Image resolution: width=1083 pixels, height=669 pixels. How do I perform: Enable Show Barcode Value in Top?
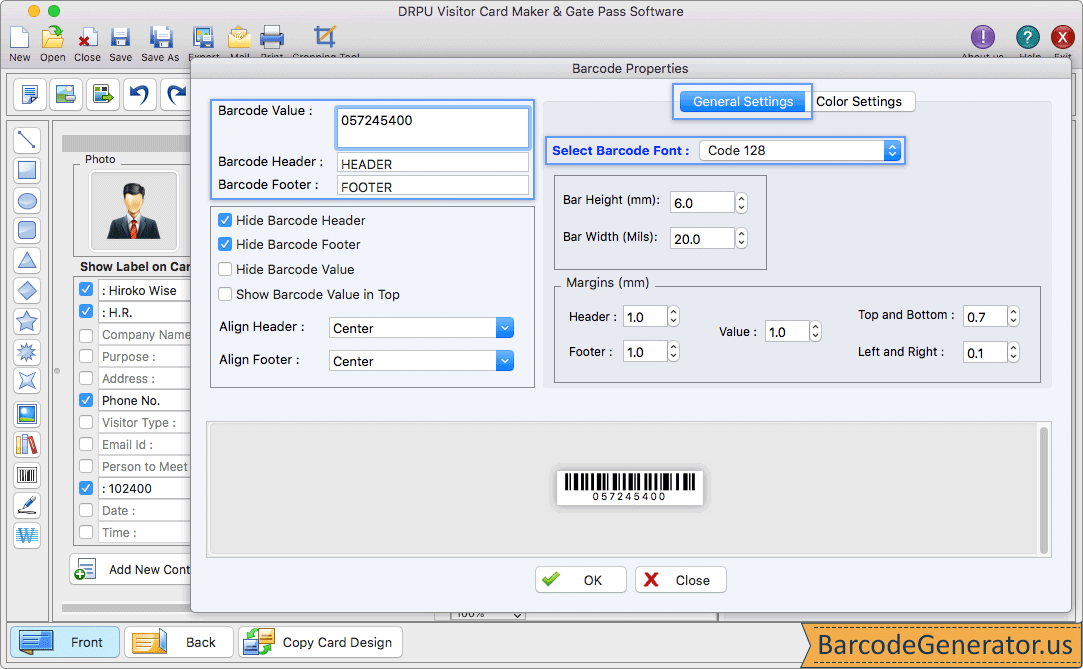click(225, 294)
